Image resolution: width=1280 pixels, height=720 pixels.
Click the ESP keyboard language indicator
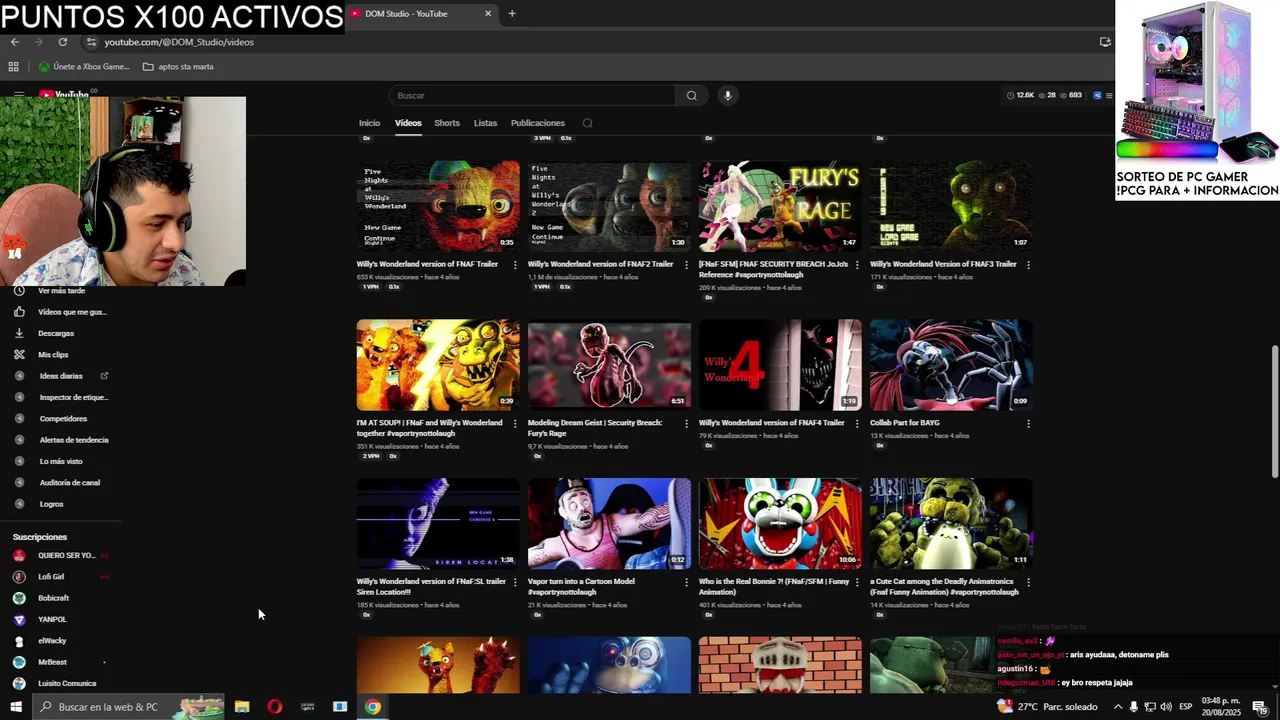tap(1185, 707)
